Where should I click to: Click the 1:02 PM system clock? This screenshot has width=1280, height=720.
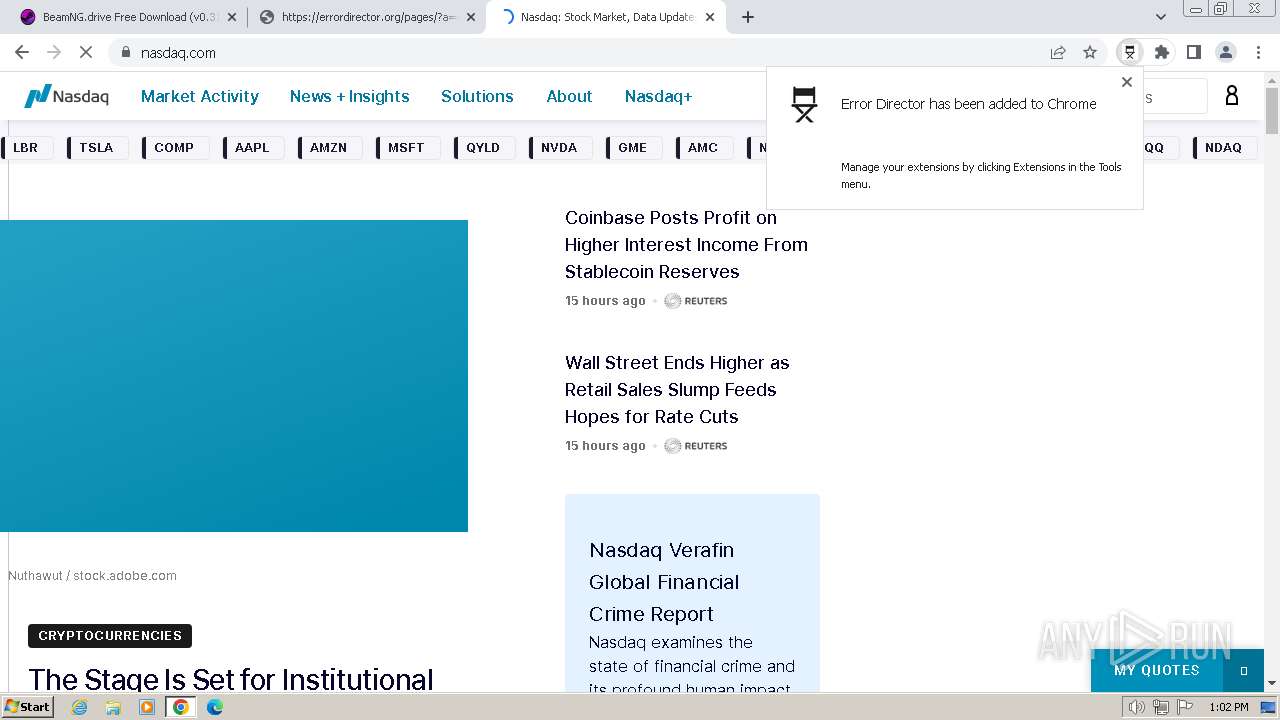(x=1228, y=707)
